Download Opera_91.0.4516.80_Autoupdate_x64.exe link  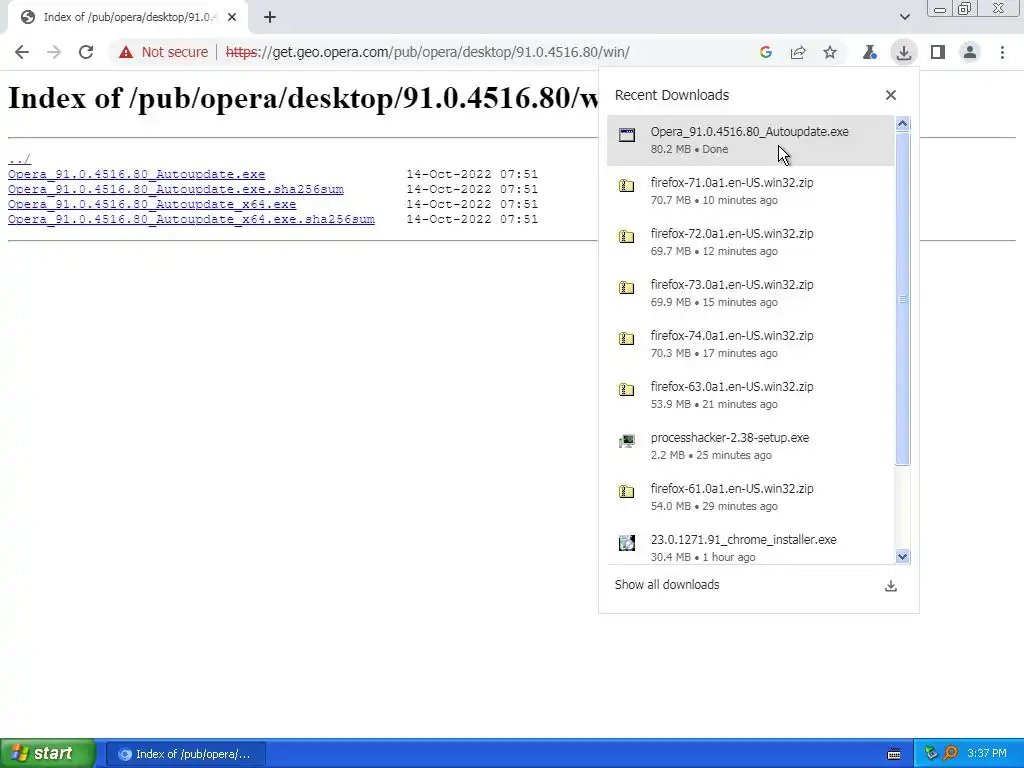(152, 204)
